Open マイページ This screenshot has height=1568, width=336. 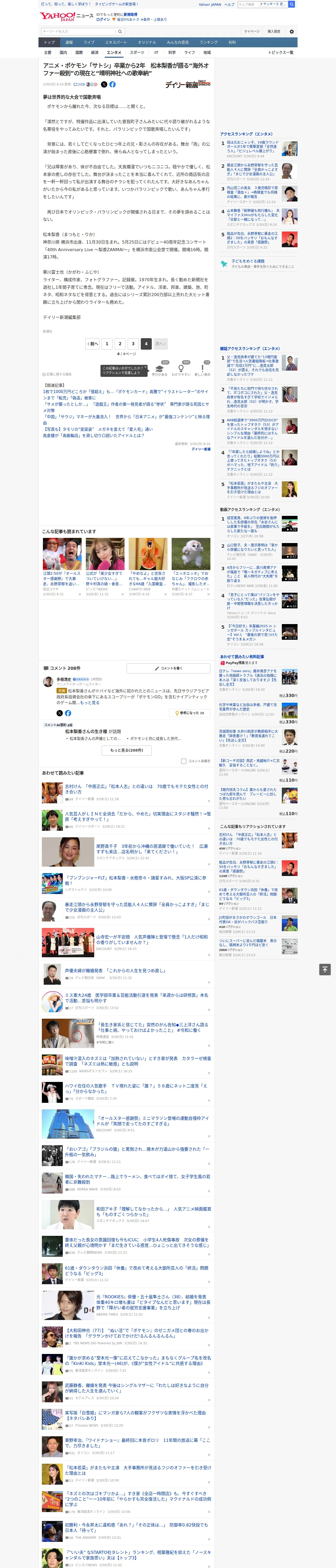pyautogui.click(x=252, y=32)
